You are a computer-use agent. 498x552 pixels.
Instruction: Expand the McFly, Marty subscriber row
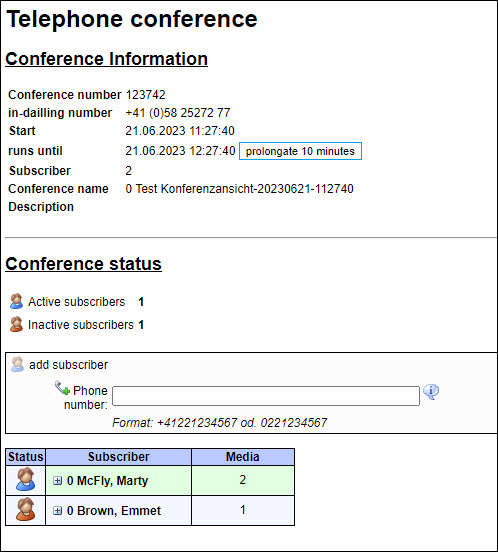click(x=57, y=481)
